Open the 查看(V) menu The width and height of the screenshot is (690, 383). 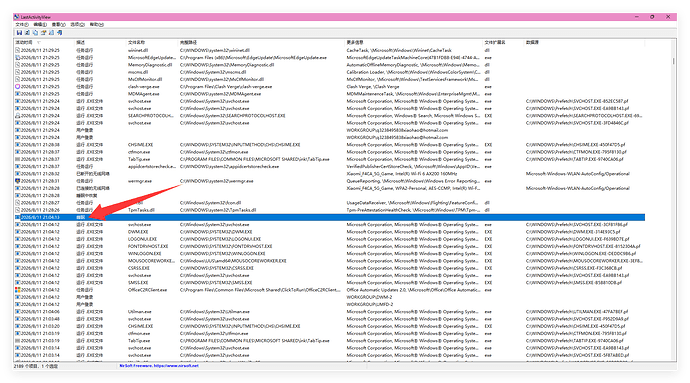(59, 25)
